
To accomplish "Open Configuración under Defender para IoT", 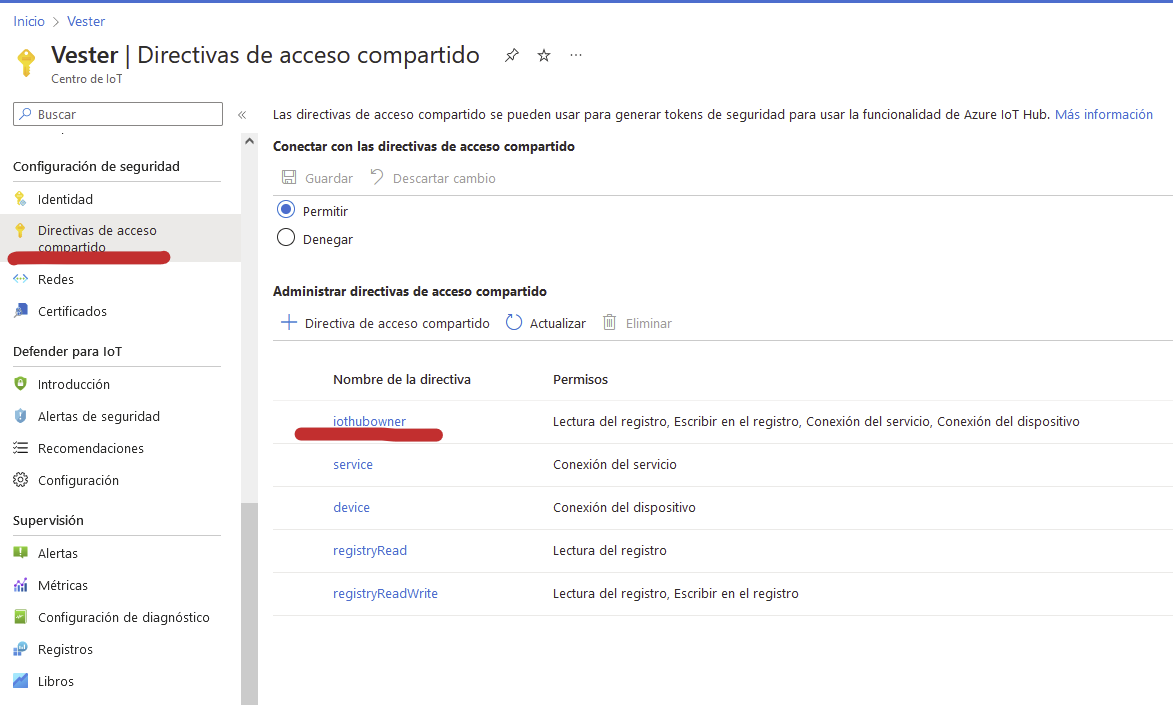I will [x=79, y=480].
